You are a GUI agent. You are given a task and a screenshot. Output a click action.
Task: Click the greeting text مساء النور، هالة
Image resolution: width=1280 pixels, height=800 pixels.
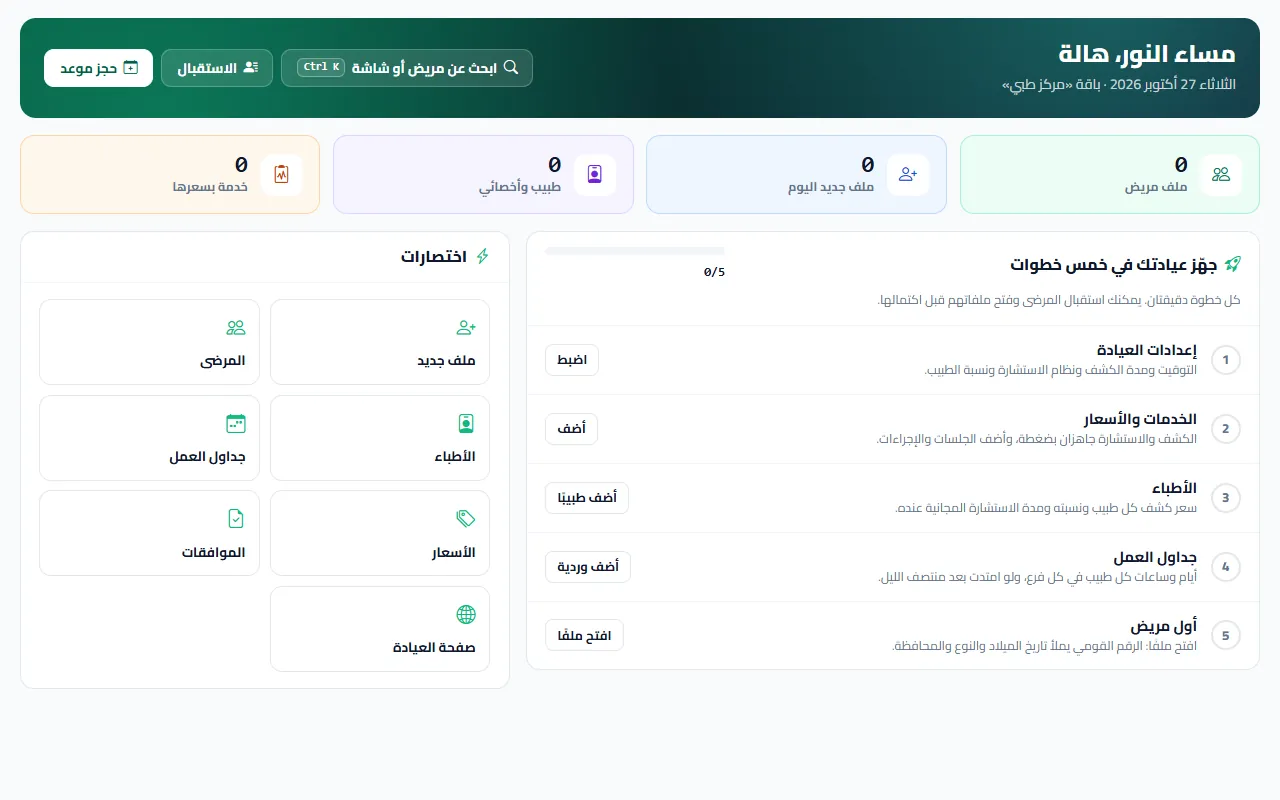(1147, 54)
